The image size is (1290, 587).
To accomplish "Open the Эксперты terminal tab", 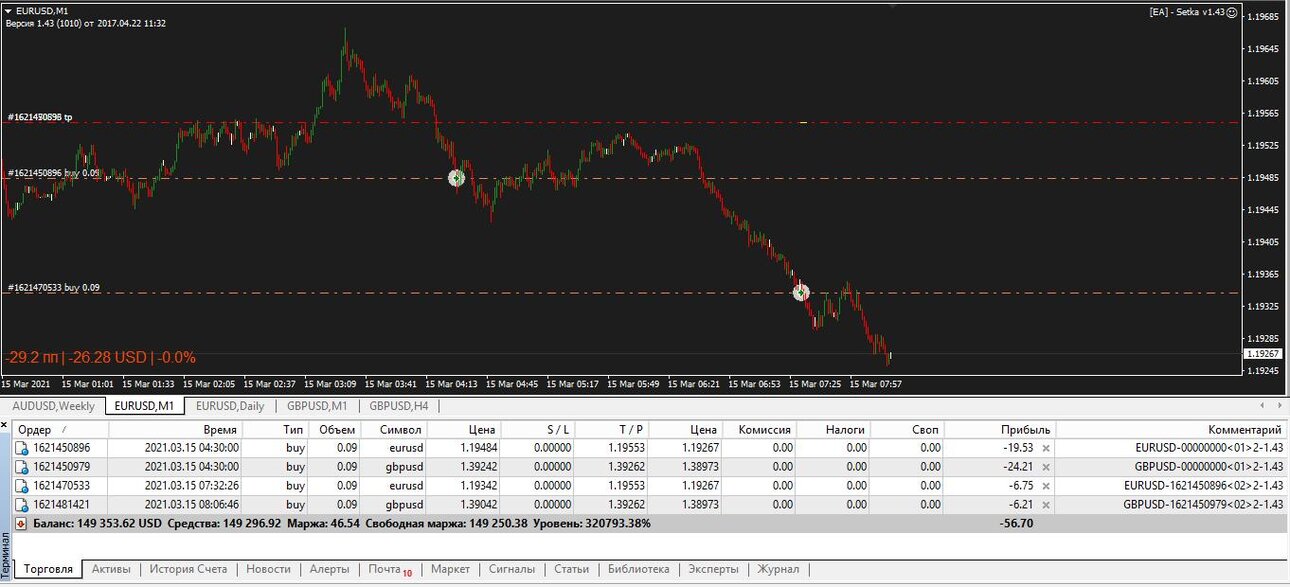I will coord(713,569).
